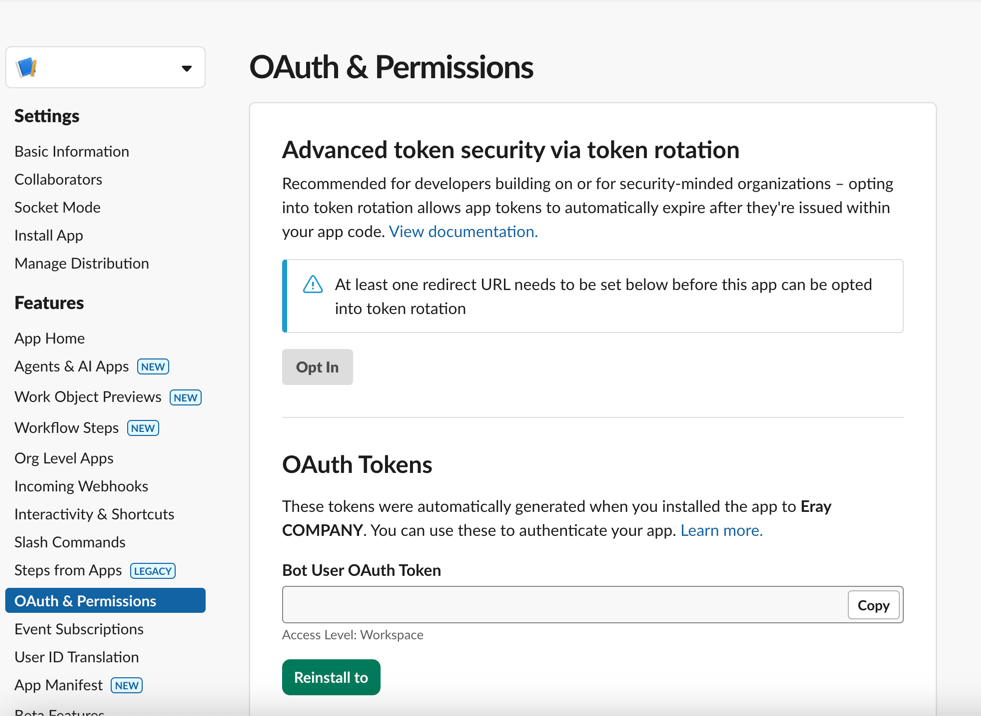The width and height of the screenshot is (981, 716).
Task: Open Basic Information settings
Action: (x=71, y=151)
